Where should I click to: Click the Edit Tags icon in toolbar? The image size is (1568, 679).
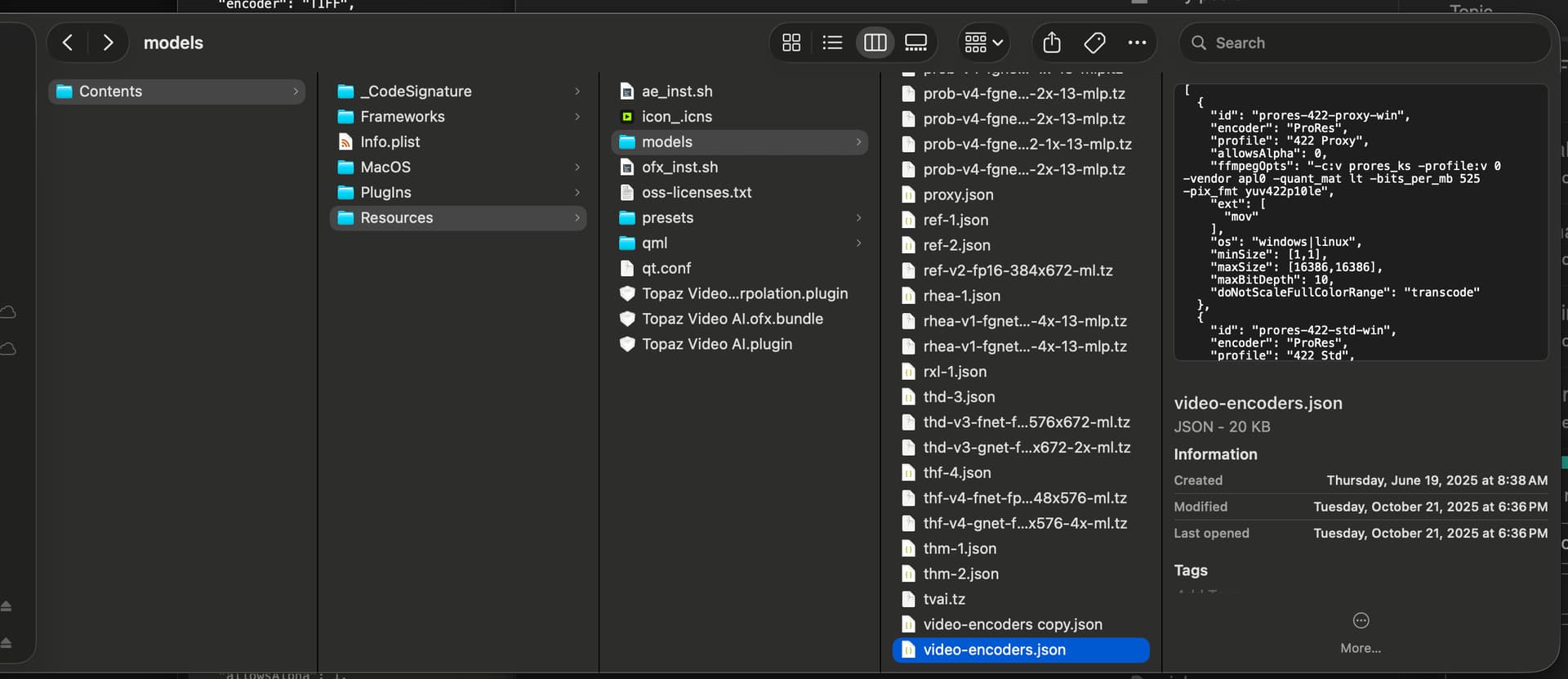[x=1094, y=42]
